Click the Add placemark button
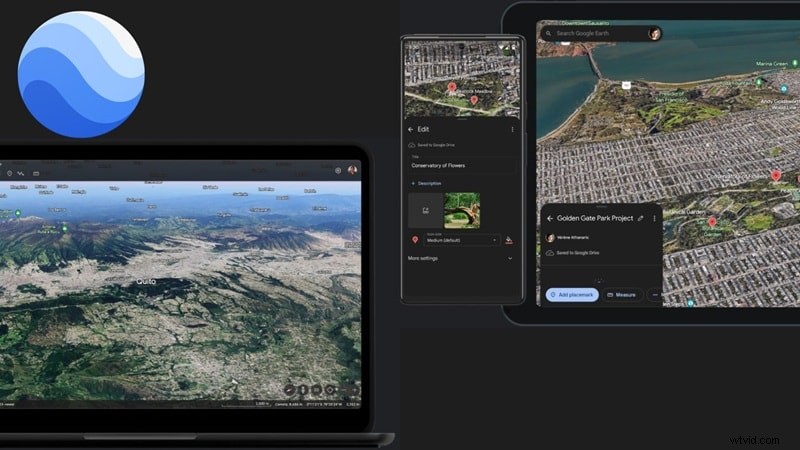Screen dimensions: 800x450 click(572, 295)
